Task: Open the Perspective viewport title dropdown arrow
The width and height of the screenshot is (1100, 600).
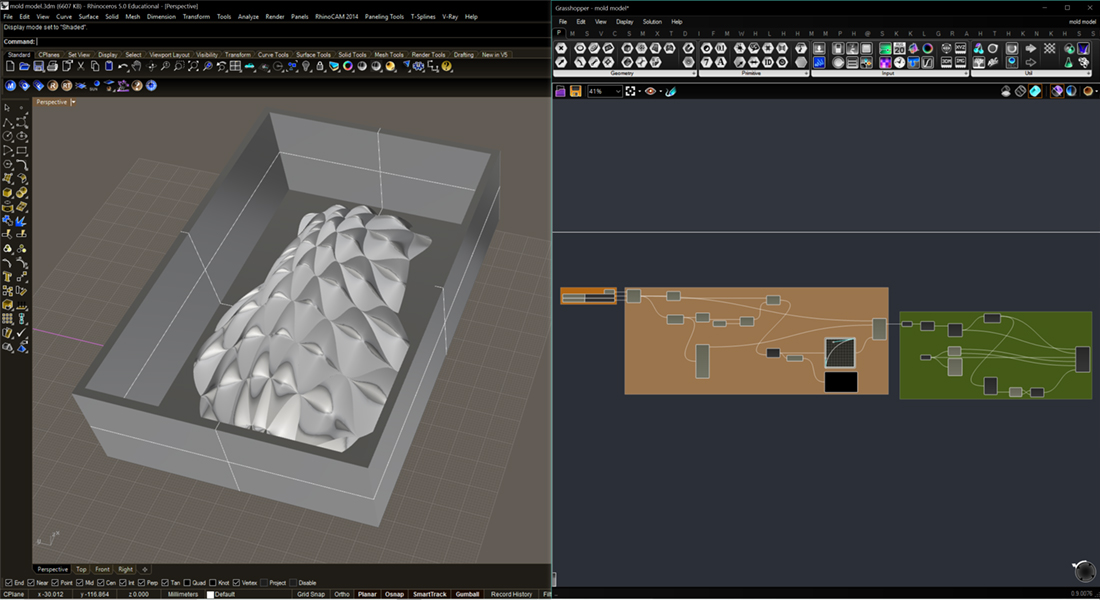Action: [x=73, y=102]
